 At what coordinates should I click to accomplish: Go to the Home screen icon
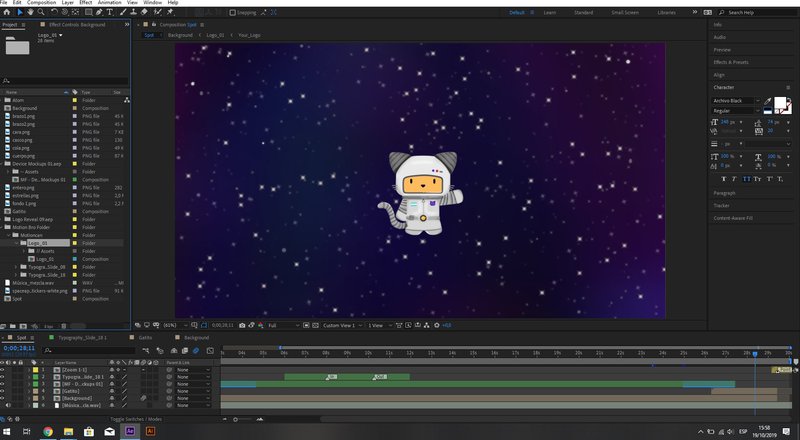[x=7, y=12]
